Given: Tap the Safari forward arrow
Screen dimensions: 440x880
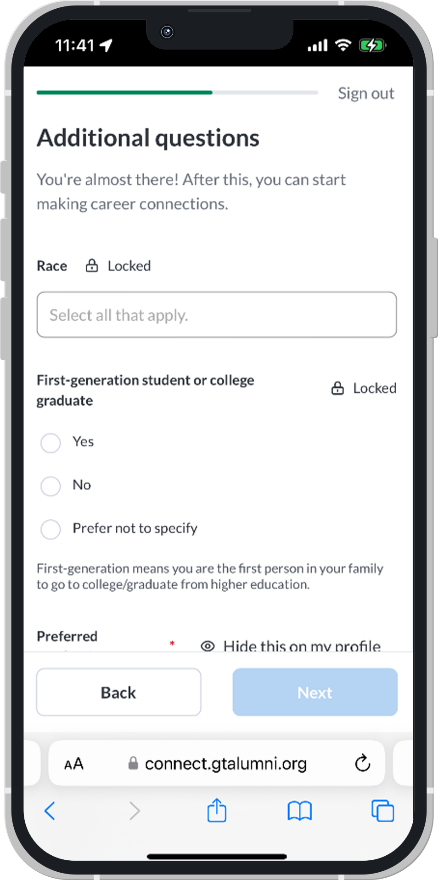Looking at the screenshot, I should 134,810.
